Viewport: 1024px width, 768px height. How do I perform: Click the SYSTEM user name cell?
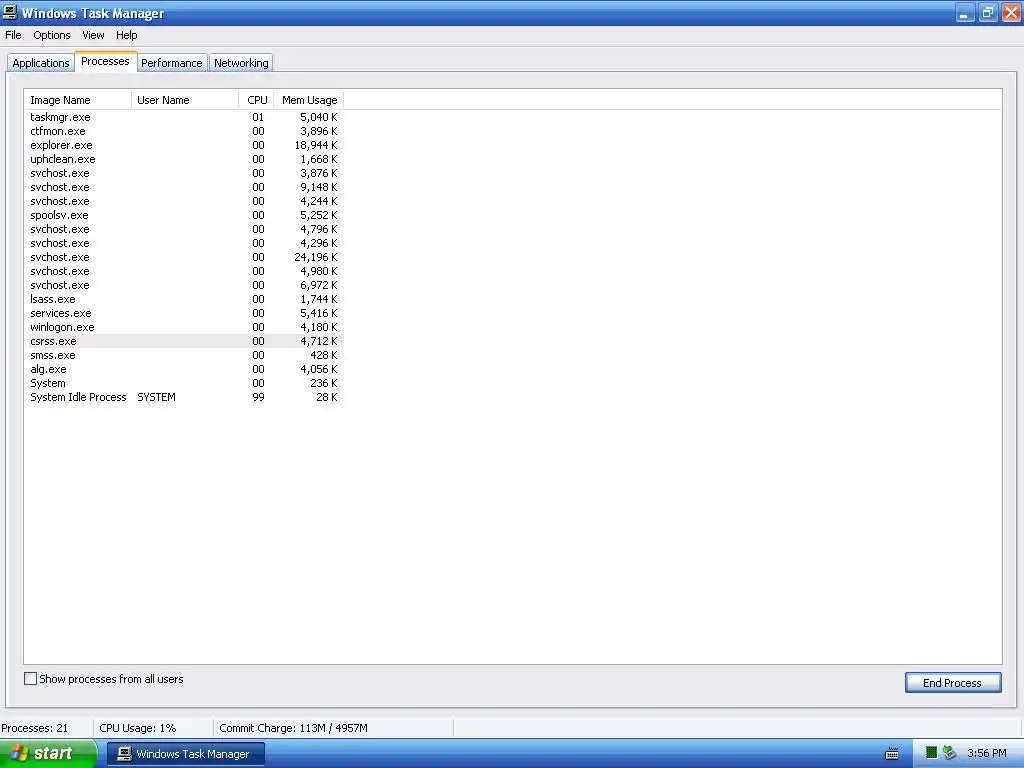(156, 397)
